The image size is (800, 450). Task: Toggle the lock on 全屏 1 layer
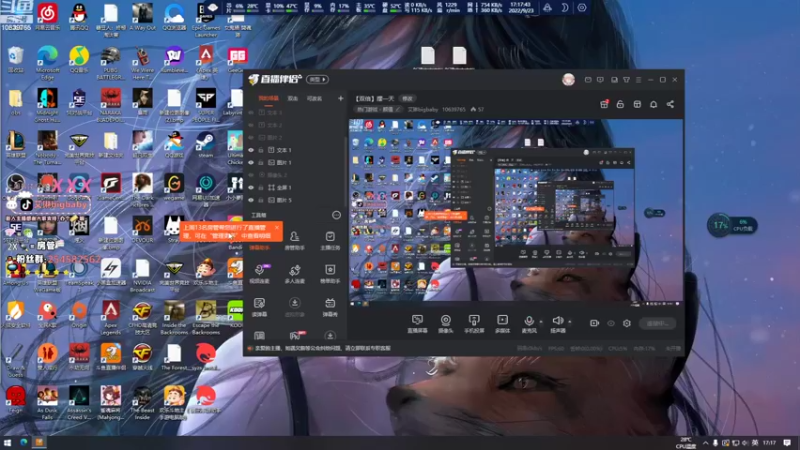tap(261, 188)
